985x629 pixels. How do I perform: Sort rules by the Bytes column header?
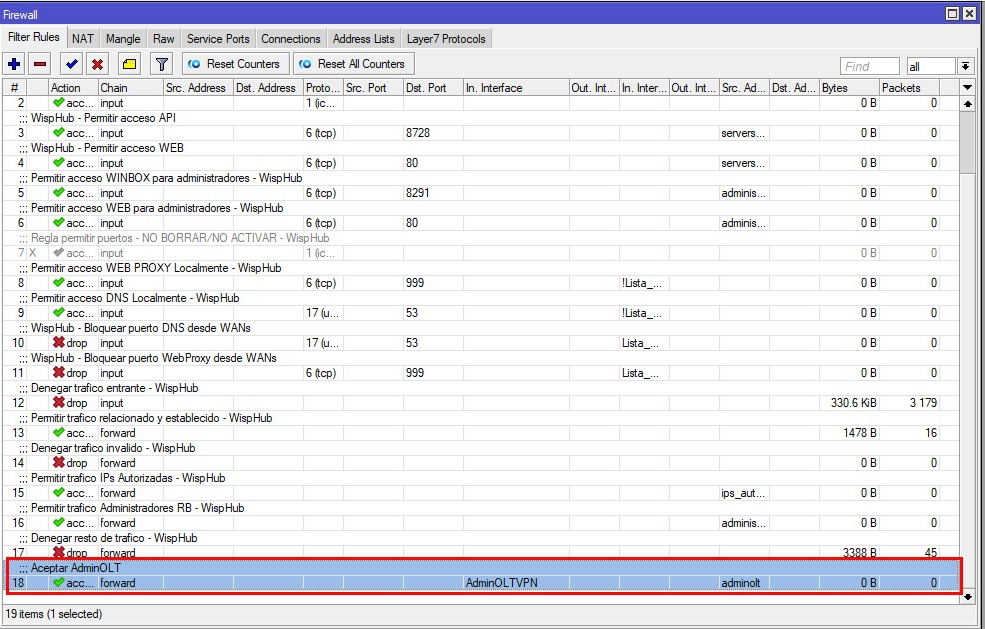click(x=848, y=88)
